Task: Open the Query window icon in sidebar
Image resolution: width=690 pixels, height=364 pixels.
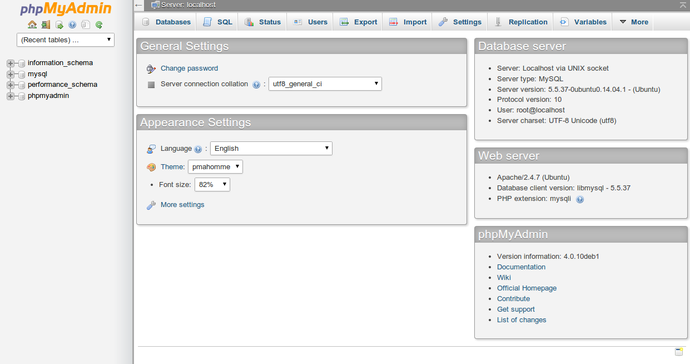Action: 59,25
